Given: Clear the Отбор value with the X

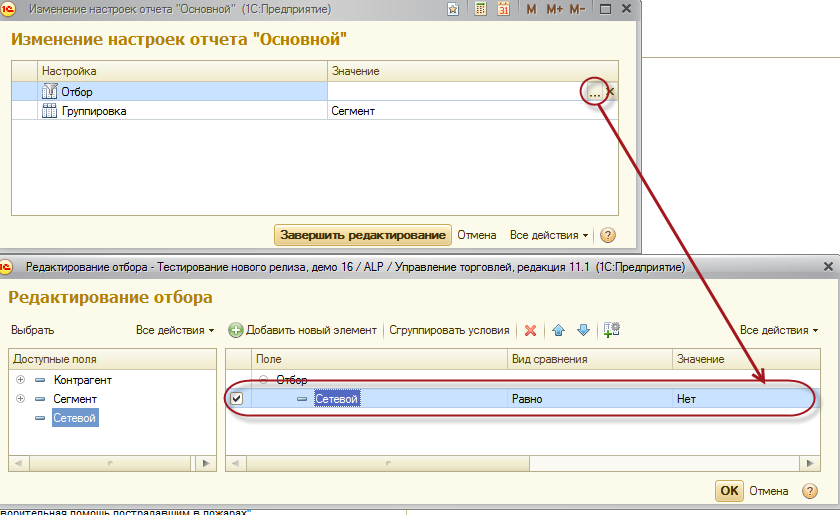Looking at the screenshot, I should pyautogui.click(x=610, y=92).
